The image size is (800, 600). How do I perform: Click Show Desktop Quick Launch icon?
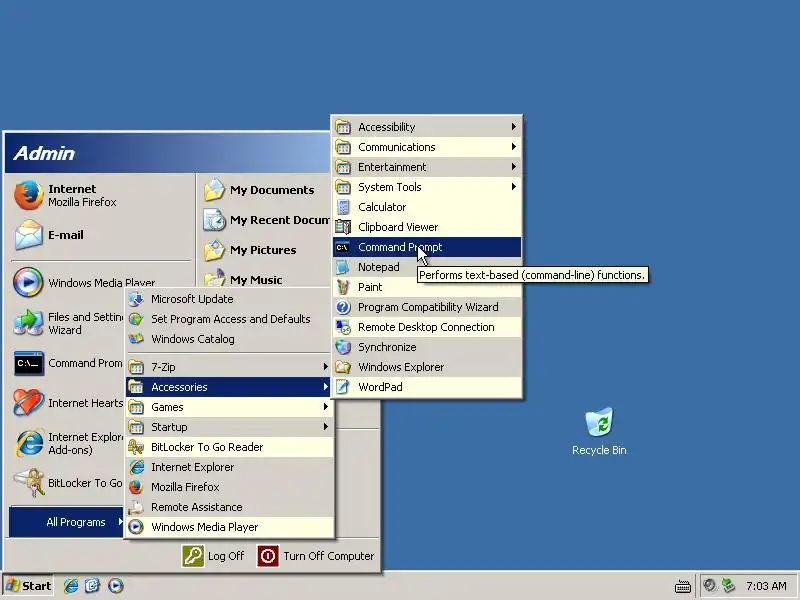coord(92,586)
